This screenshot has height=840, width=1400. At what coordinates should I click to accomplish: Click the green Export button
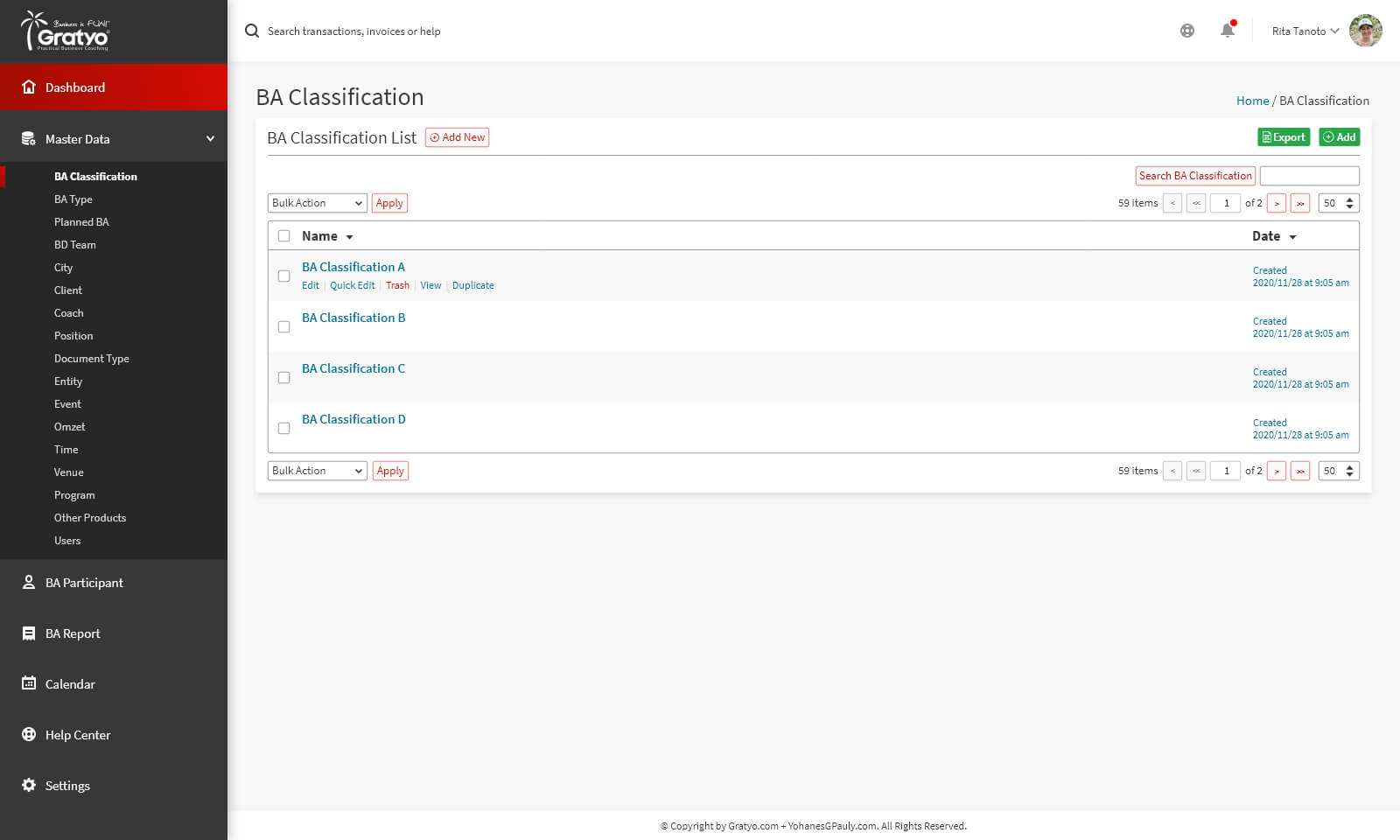click(1283, 137)
